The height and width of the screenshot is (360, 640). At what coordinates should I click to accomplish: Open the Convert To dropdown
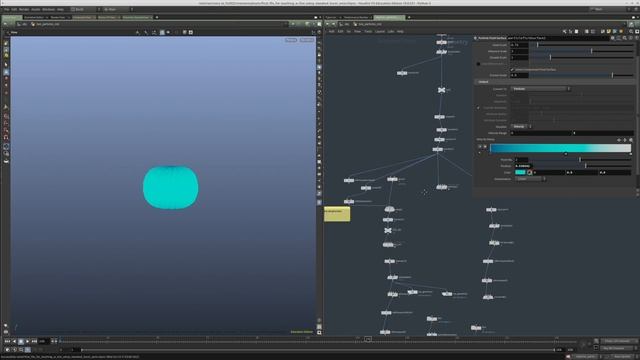(x=540, y=89)
